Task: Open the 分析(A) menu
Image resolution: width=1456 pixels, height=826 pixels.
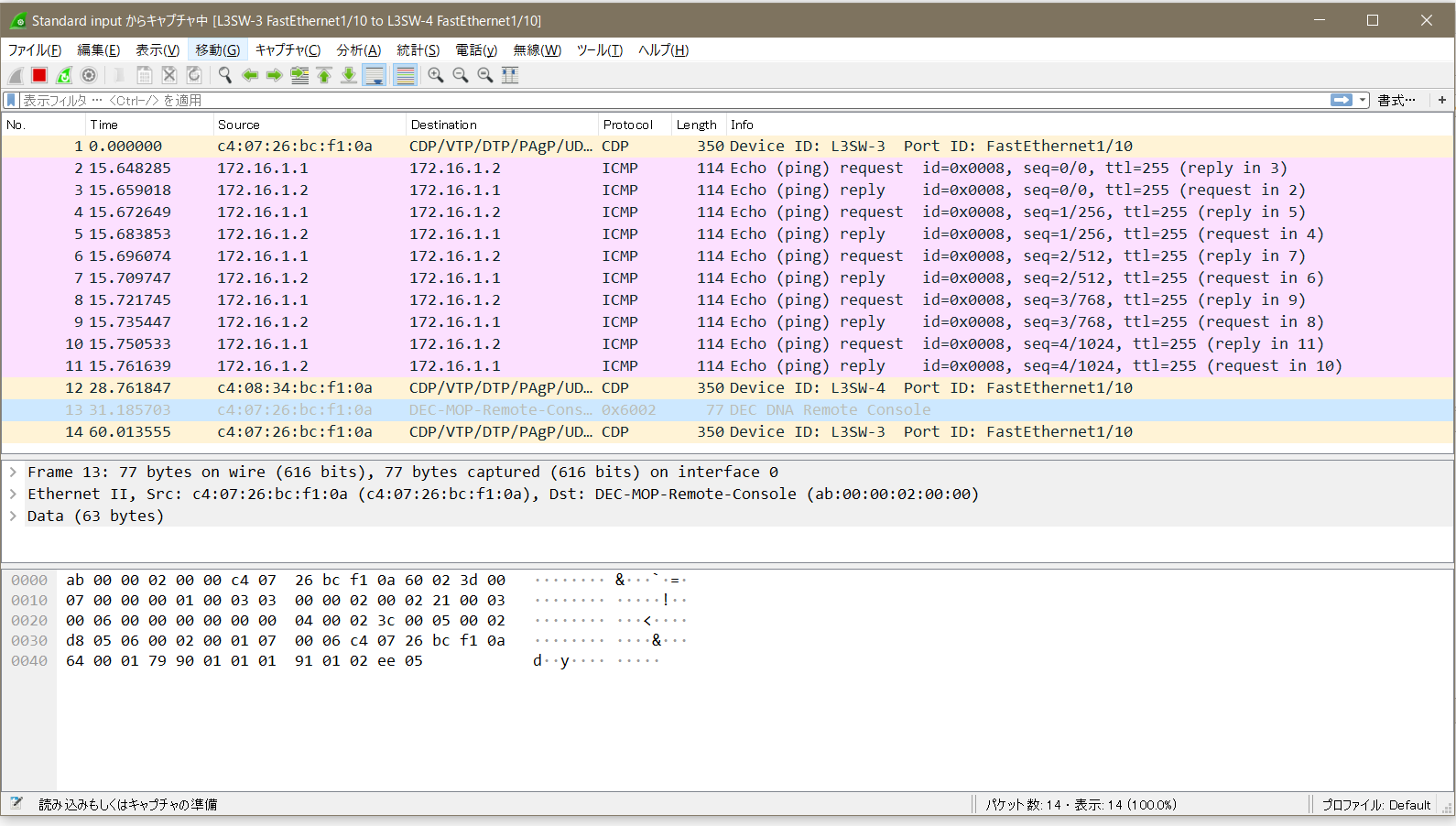Action: pos(359,50)
